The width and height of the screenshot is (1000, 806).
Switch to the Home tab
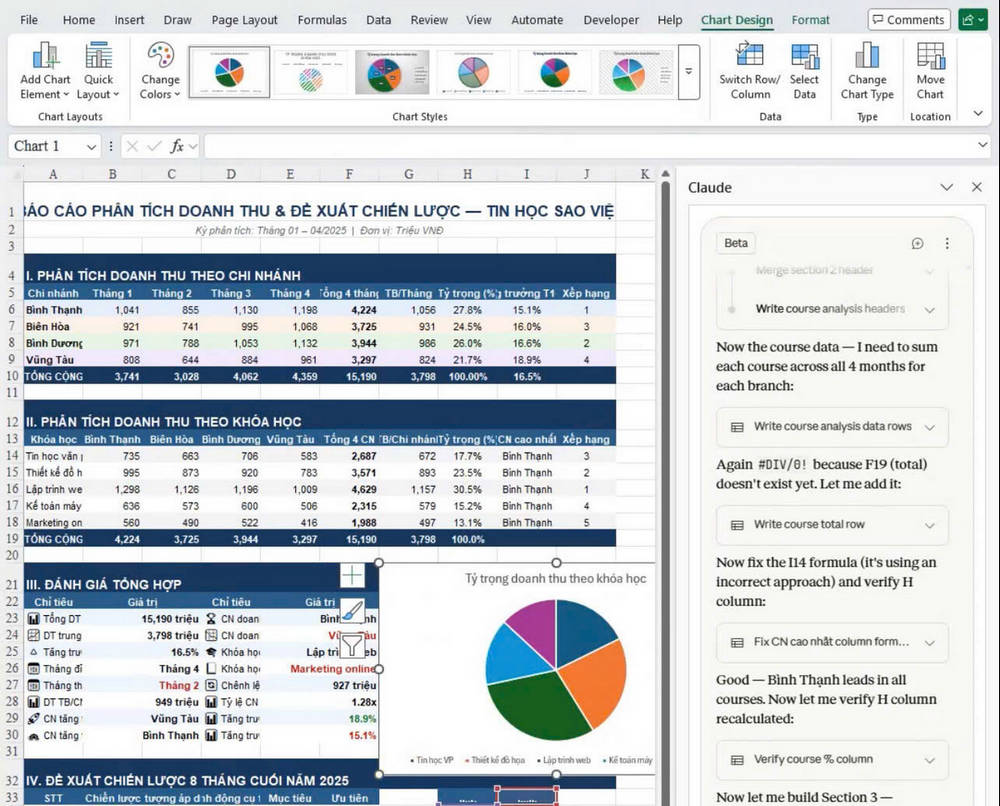(x=78, y=20)
